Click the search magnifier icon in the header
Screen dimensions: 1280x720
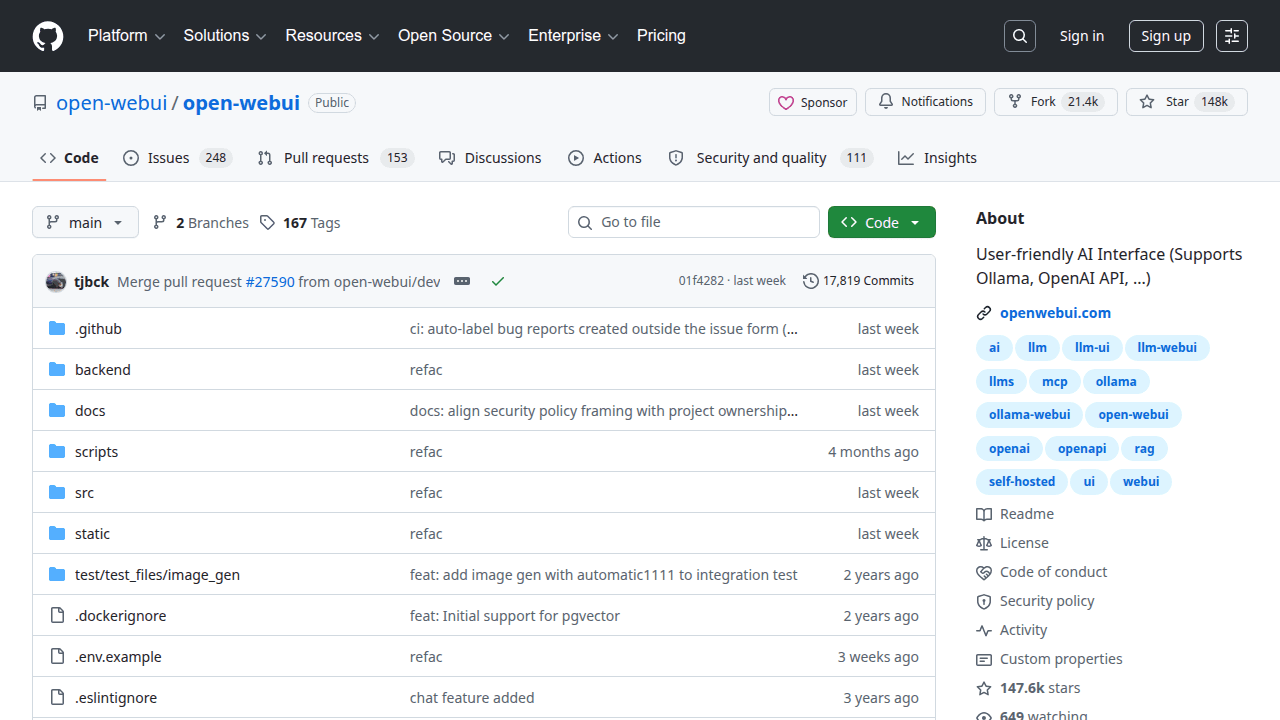point(1019,36)
